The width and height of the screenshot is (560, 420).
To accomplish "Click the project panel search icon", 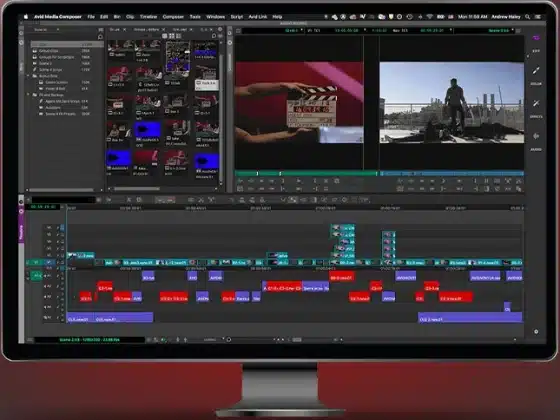I will pyautogui.click(x=100, y=37).
